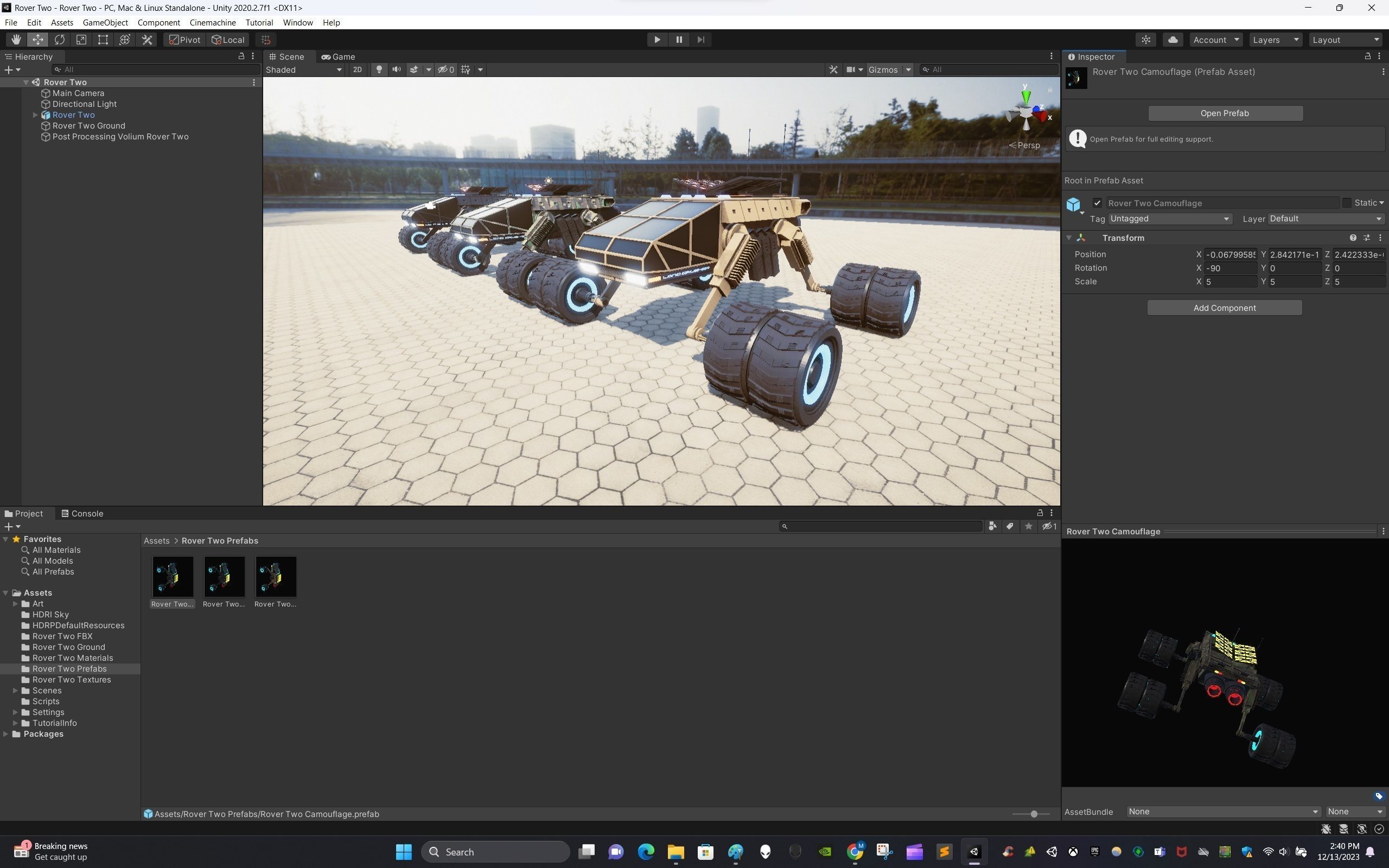The image size is (1389, 868).
Task: Click the Pause button
Action: pos(679,40)
